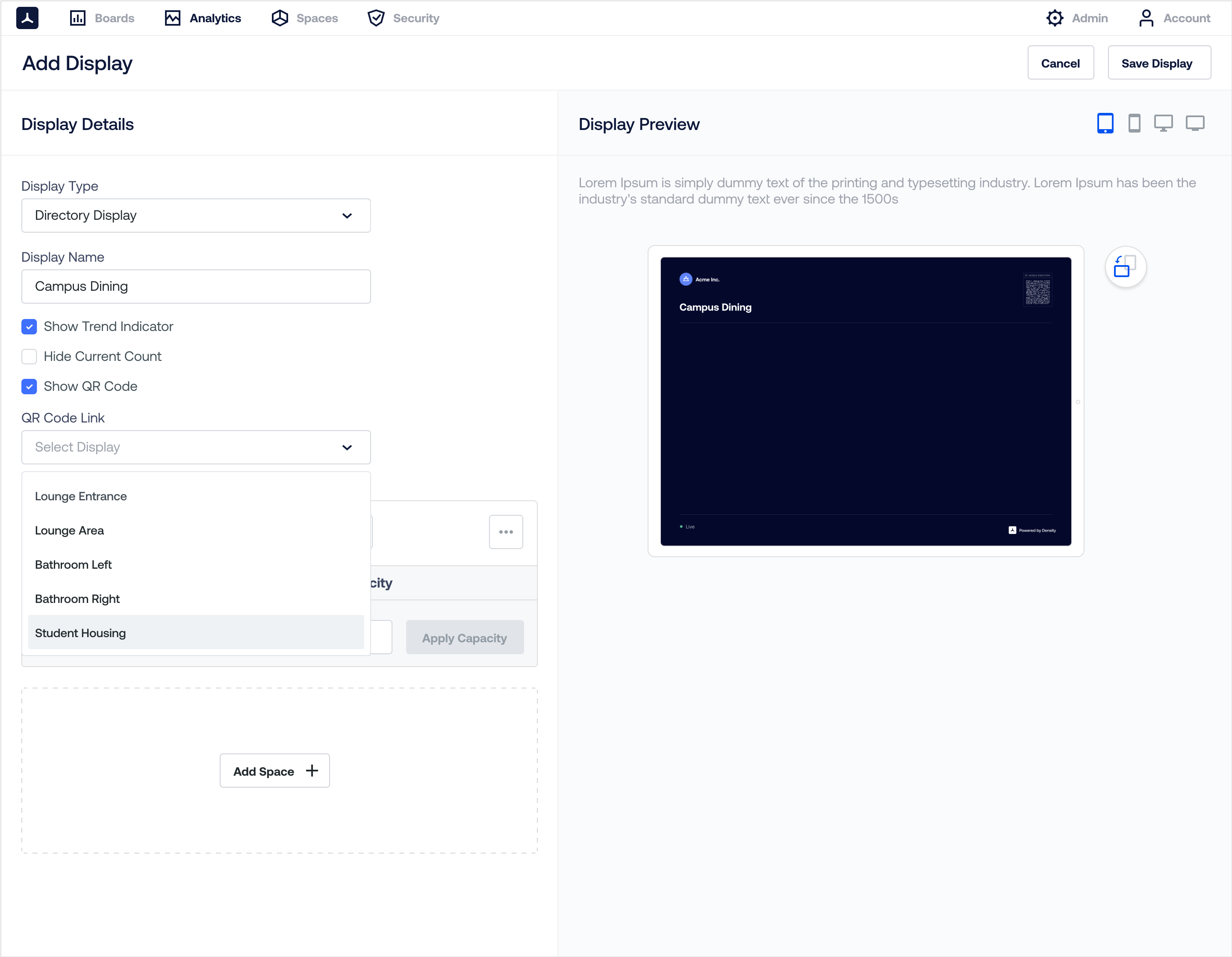Viewport: 1232px width, 957px height.
Task: Click the Display Name text field
Action: coord(196,287)
